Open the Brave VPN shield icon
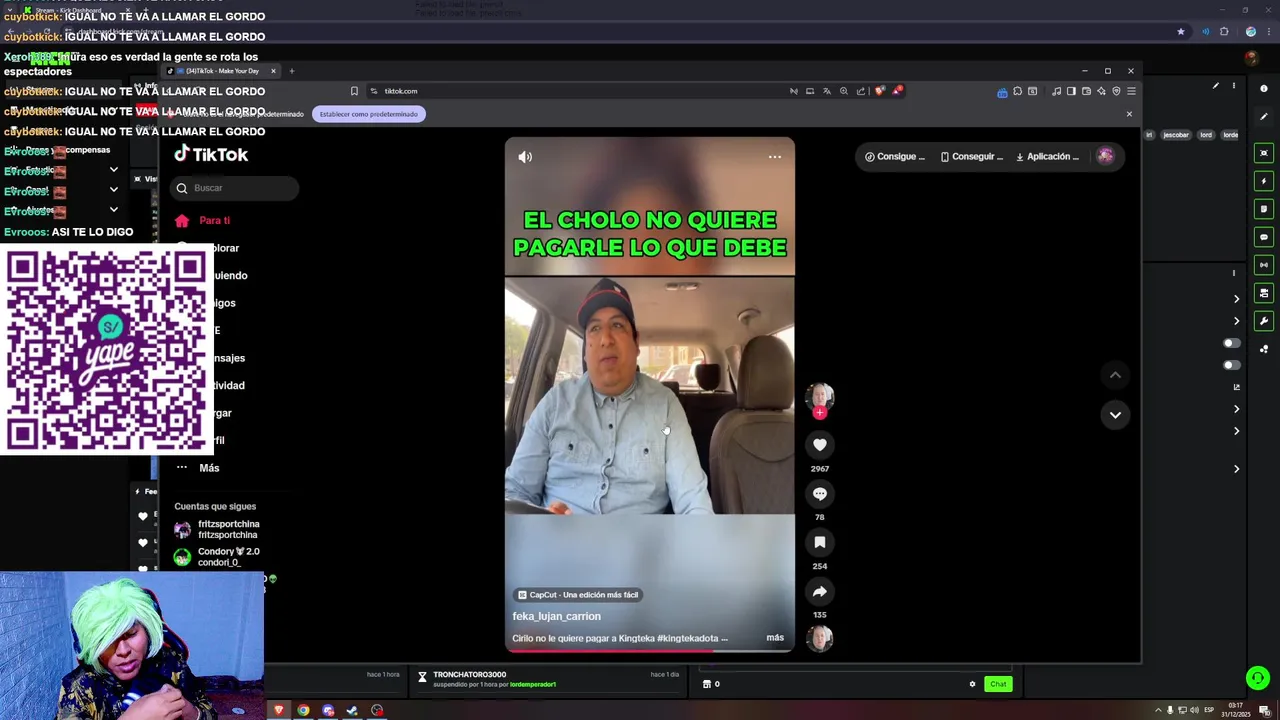 (x=1116, y=91)
